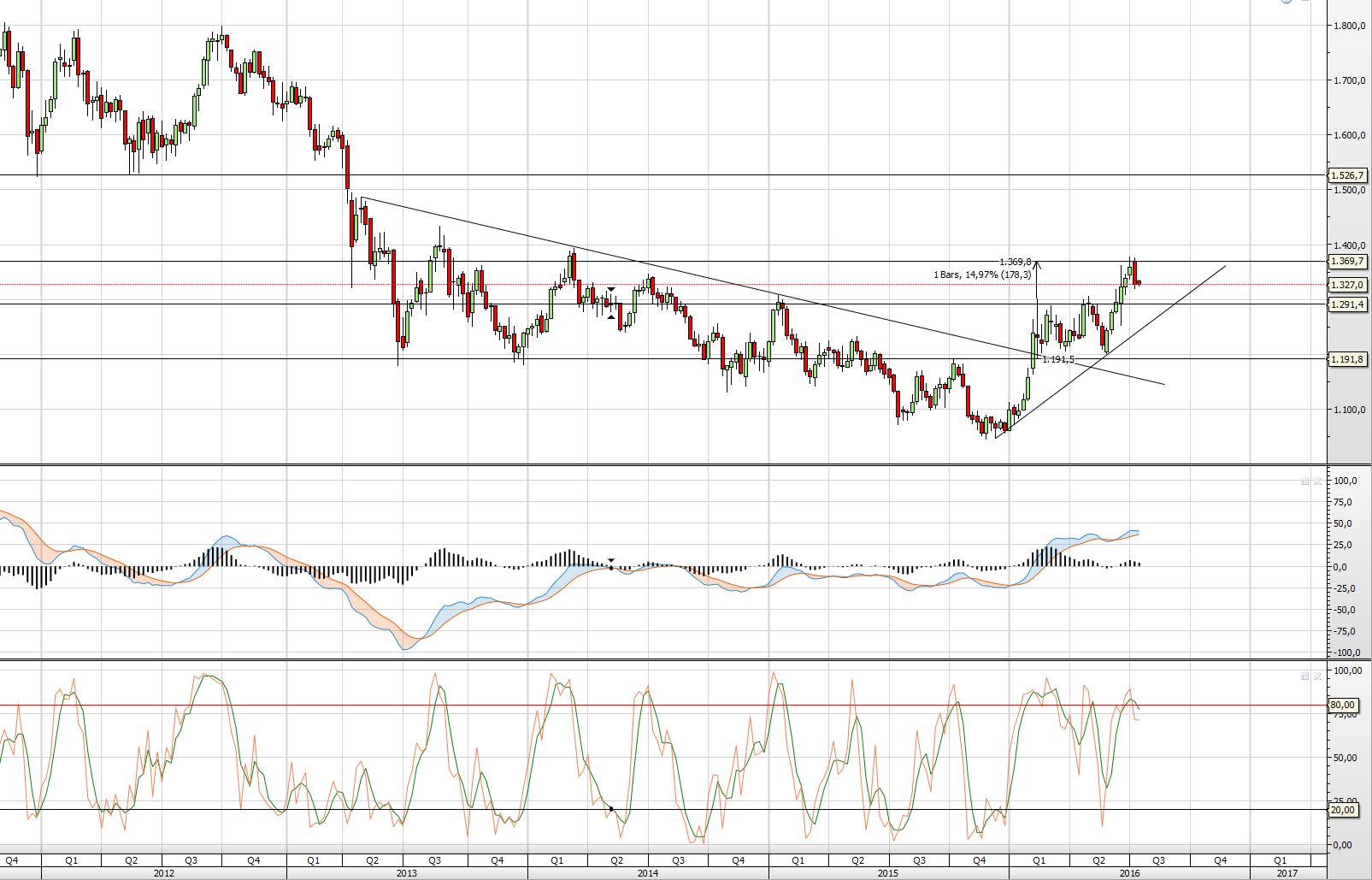This screenshot has height=880, width=1372.
Task: Click the 1.100,0 price axis label
Action: click(1350, 410)
